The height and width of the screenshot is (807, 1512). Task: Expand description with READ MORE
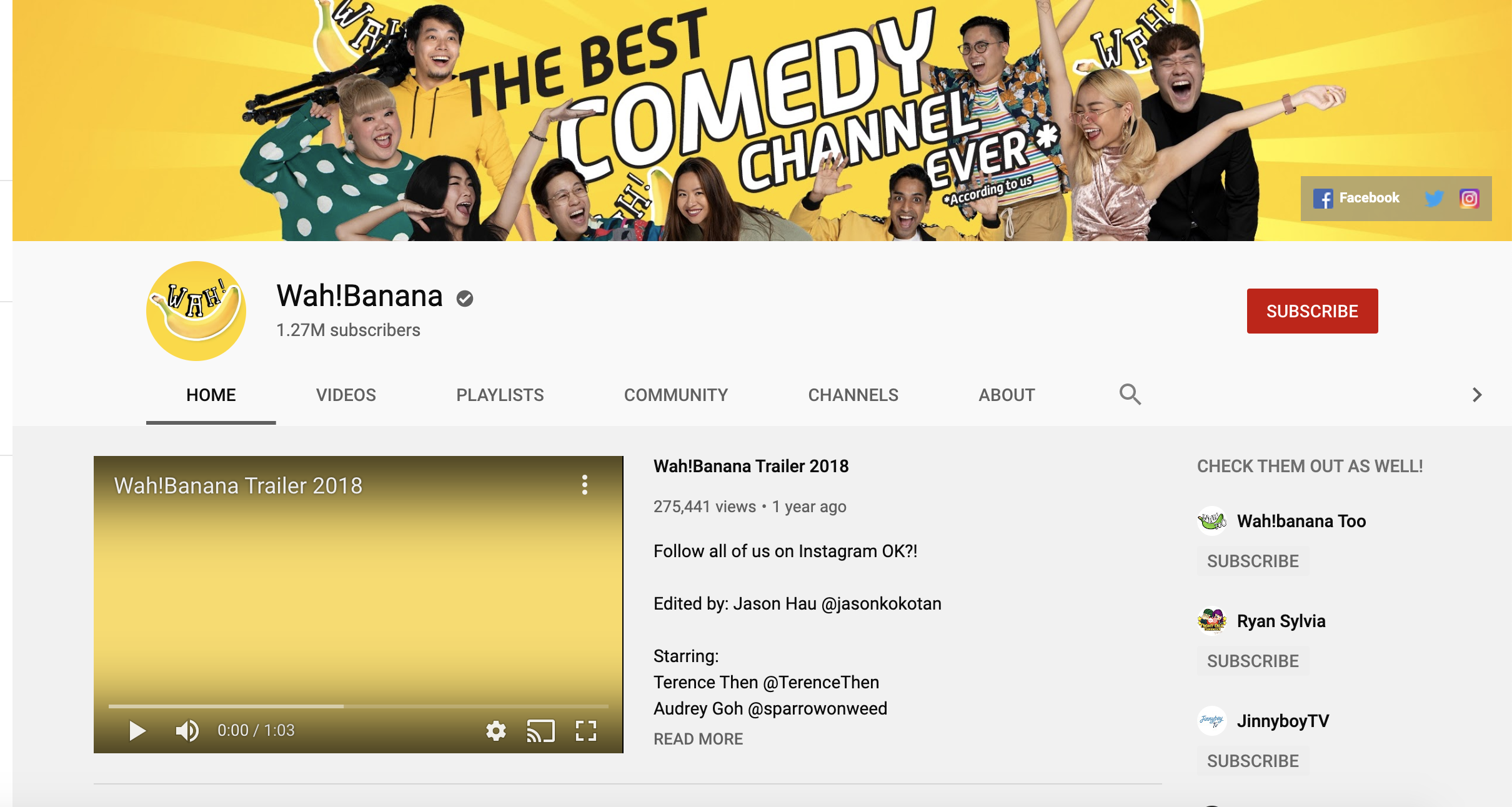698,739
